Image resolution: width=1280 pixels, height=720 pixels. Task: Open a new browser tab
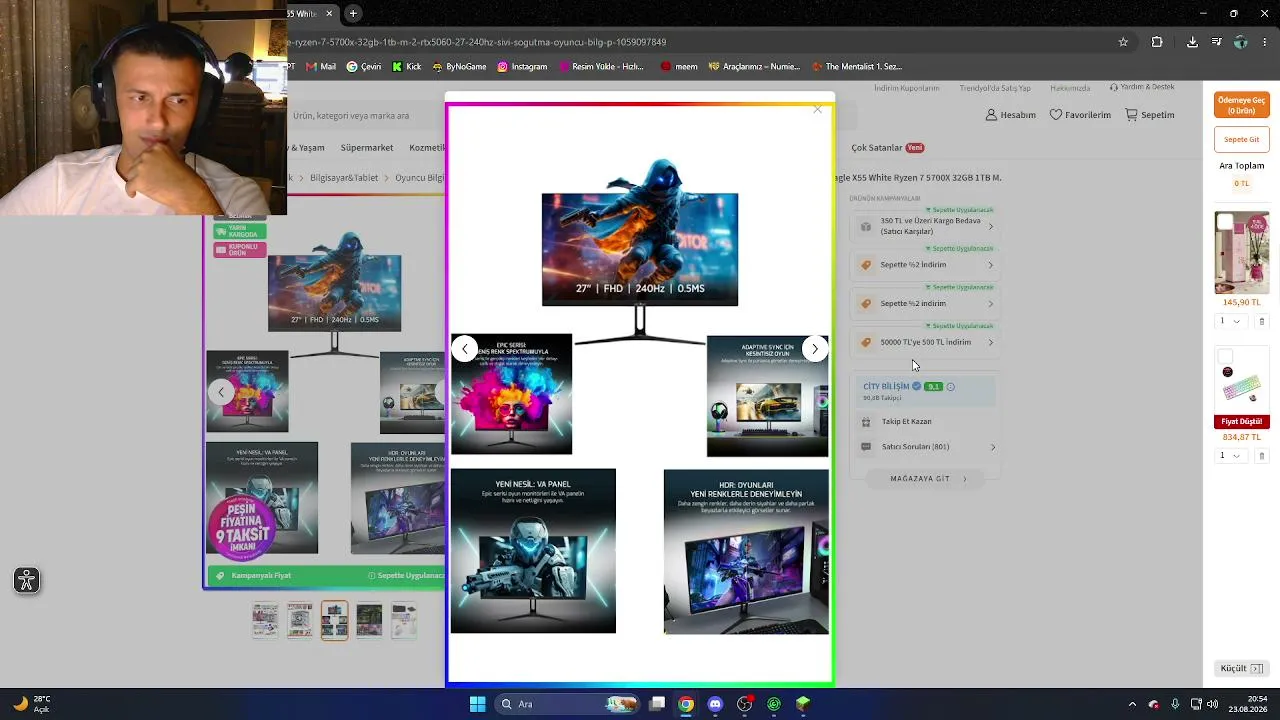click(353, 13)
